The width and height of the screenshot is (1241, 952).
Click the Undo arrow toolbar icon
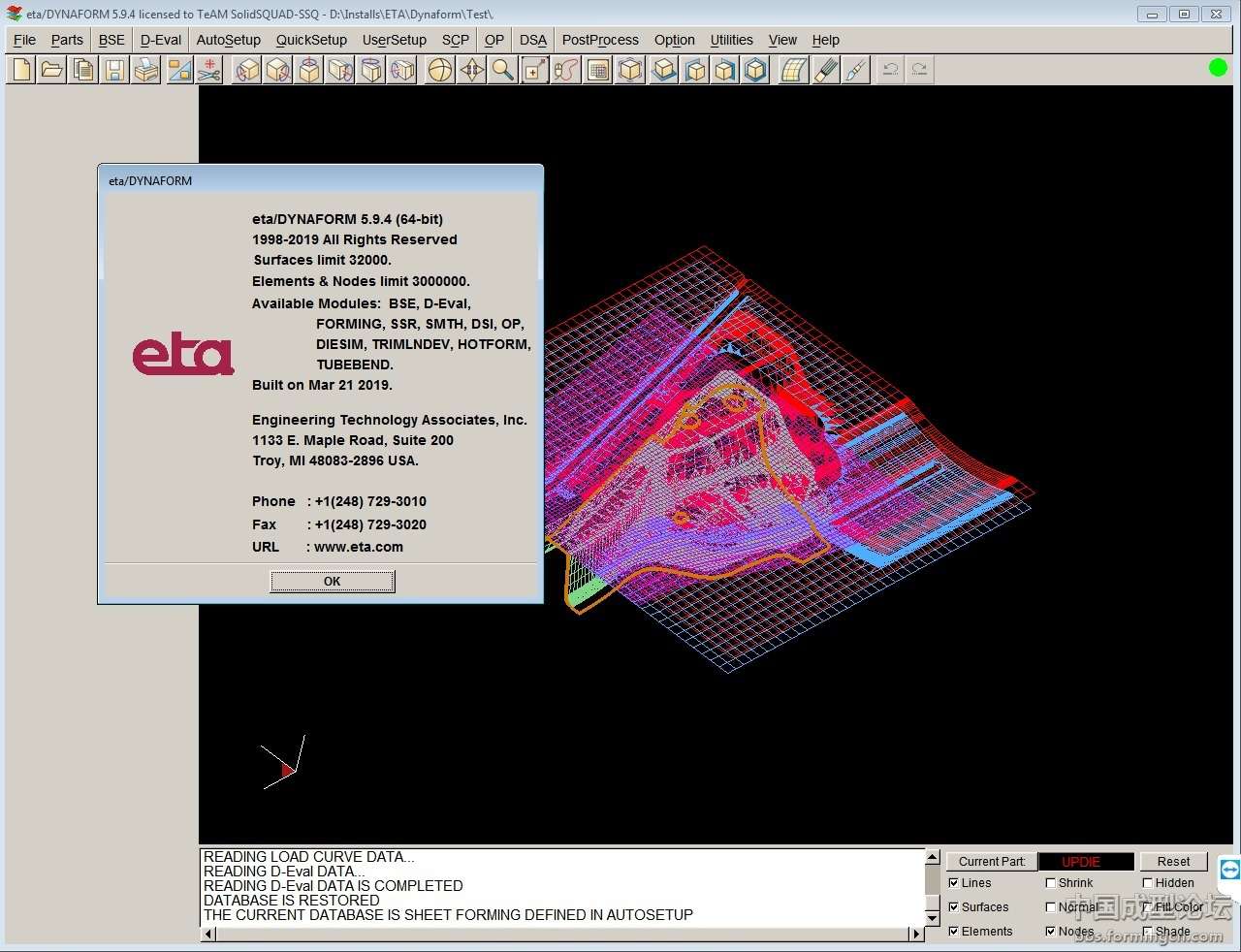click(x=890, y=70)
